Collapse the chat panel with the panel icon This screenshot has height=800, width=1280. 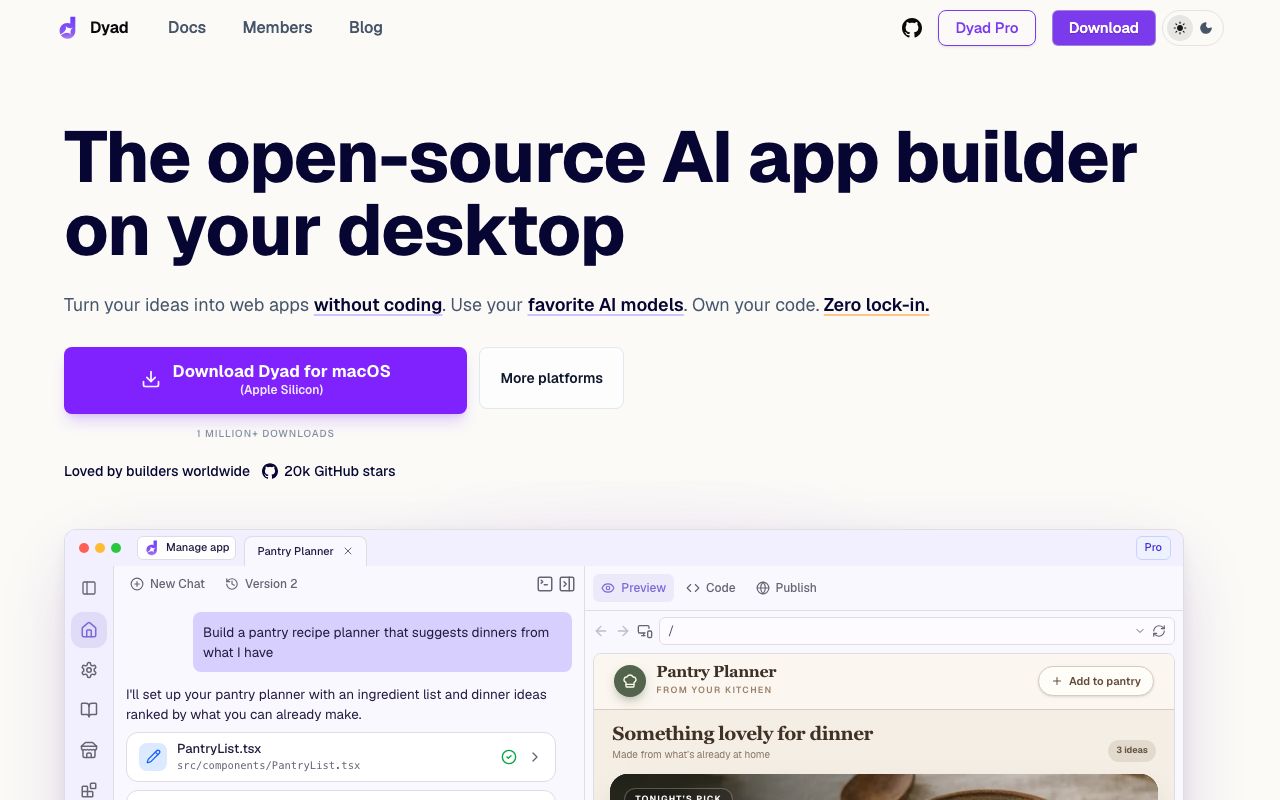click(567, 584)
